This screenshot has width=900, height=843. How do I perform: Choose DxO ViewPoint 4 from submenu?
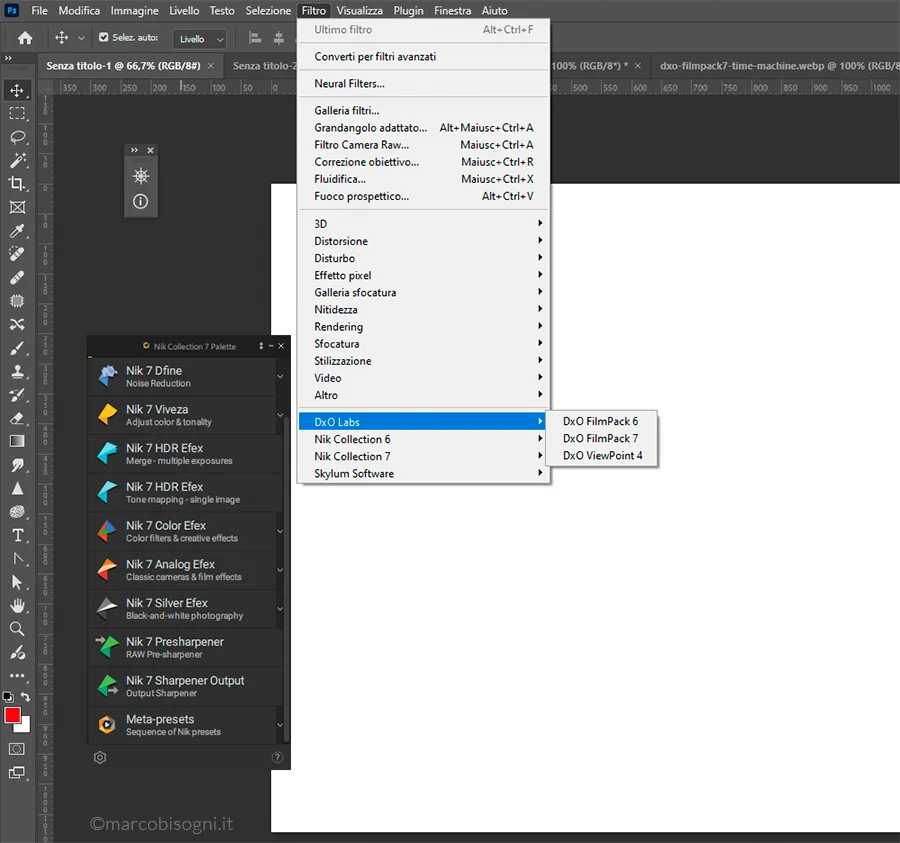click(601, 456)
